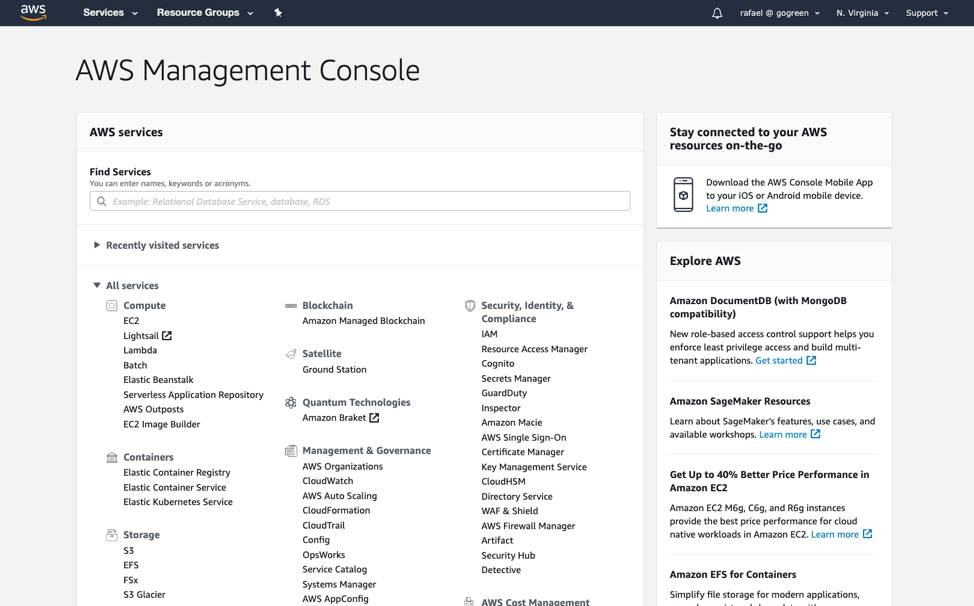The image size is (974, 606).
Task: Click the Find Services search field
Action: tap(360, 200)
